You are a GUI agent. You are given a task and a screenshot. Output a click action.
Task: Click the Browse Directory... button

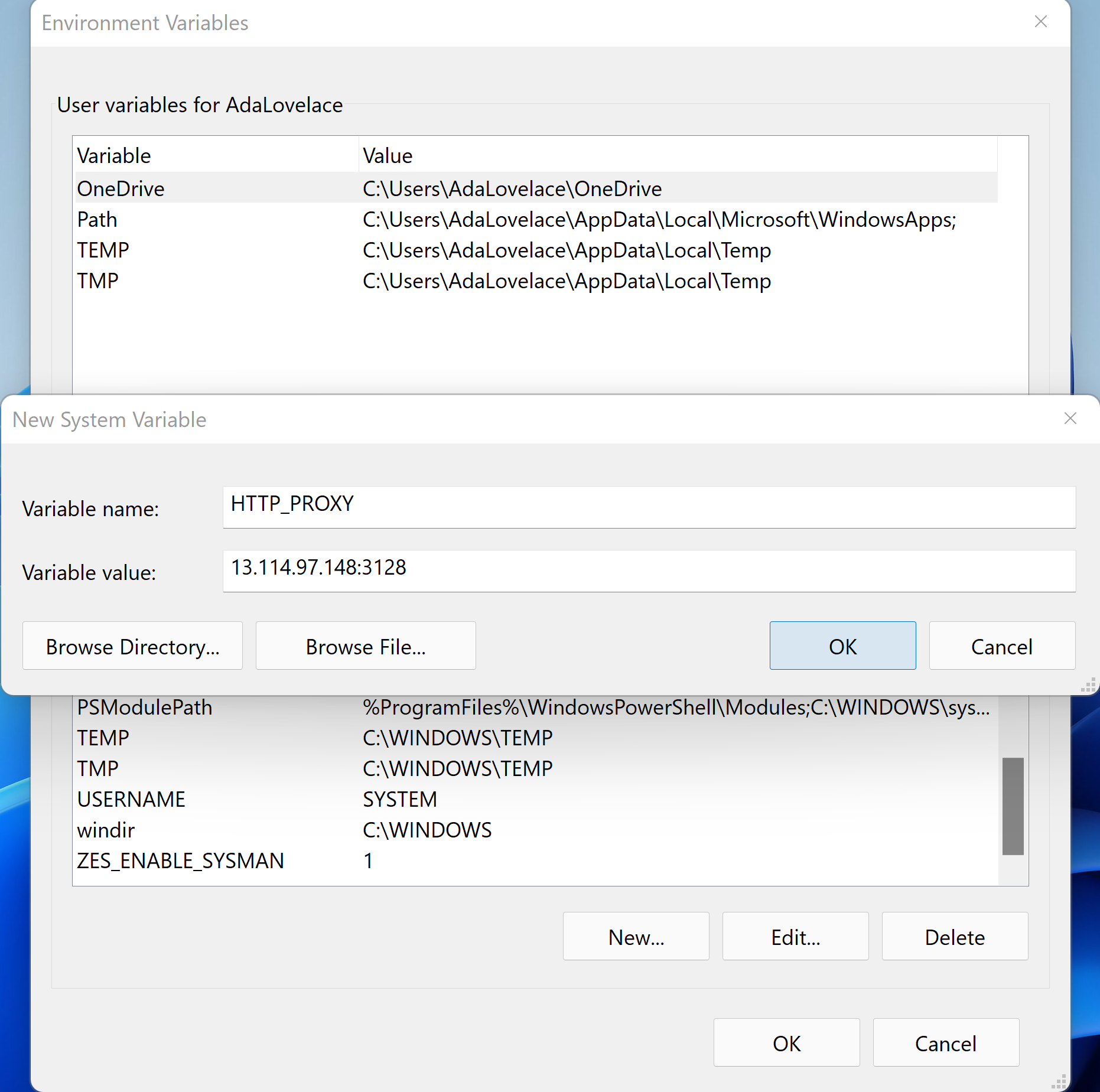coord(132,646)
